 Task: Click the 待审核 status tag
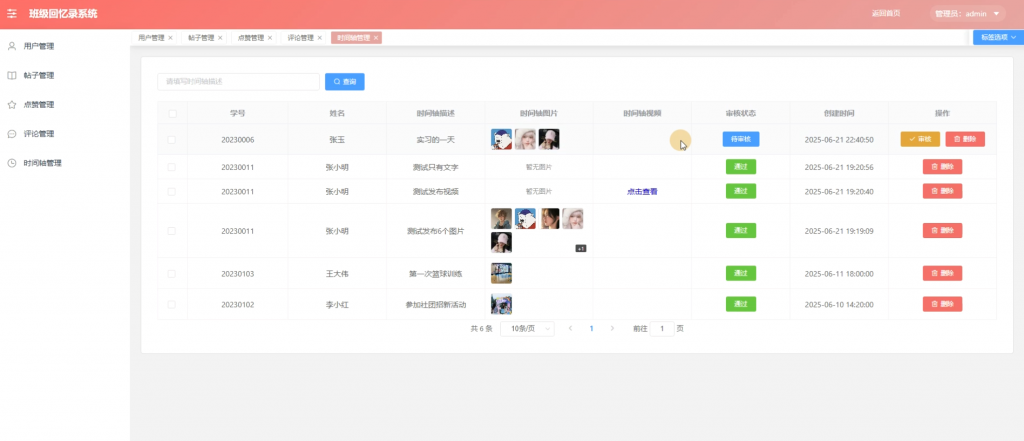(741, 139)
